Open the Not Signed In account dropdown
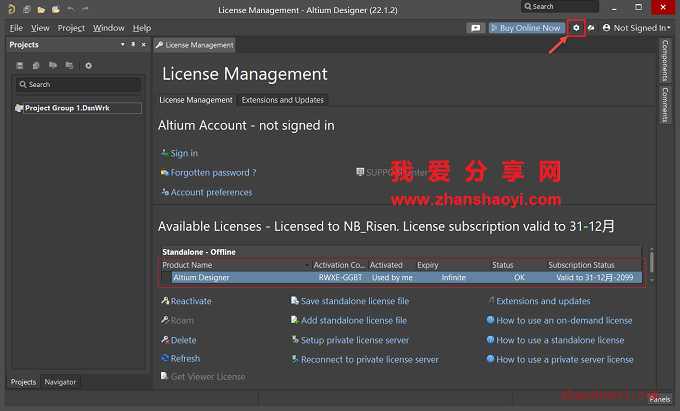Screen dimensions: 680x411 coord(636,28)
